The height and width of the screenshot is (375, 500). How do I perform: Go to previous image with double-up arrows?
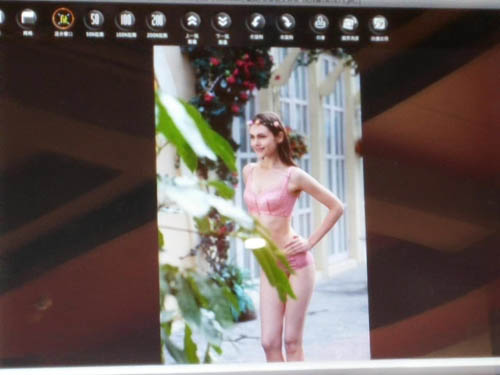[x=191, y=21]
